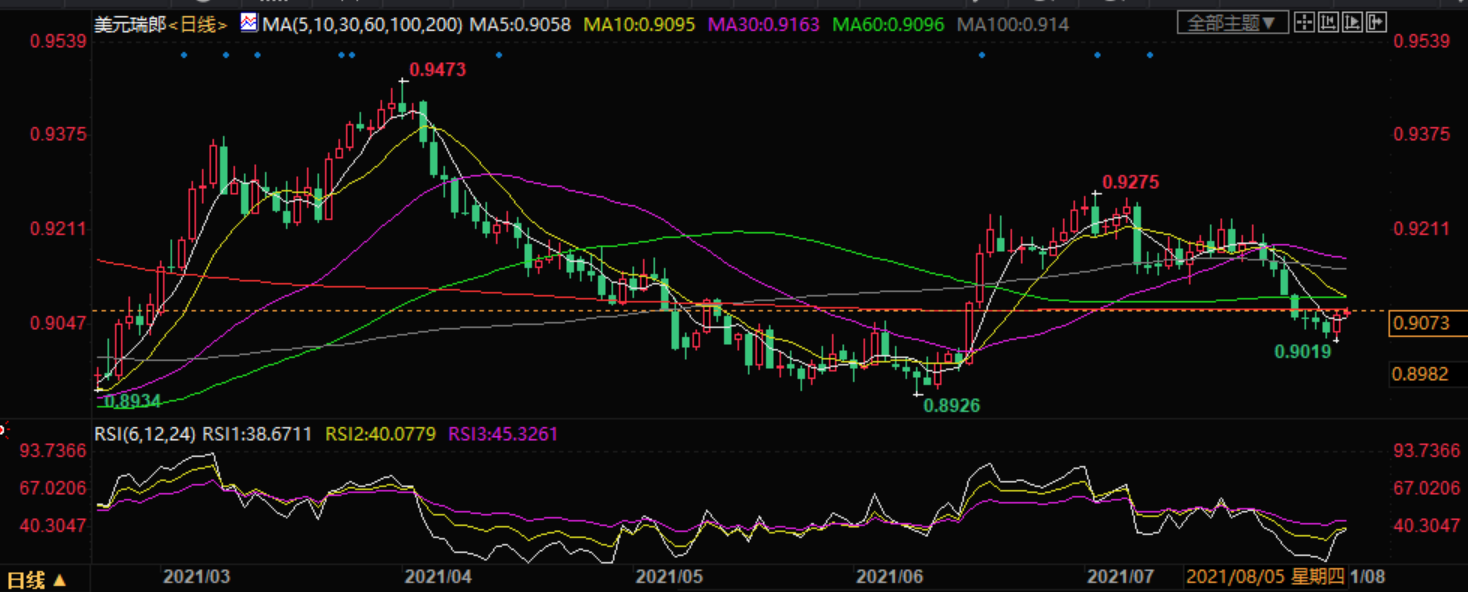This screenshot has height=592, width=1468.
Task: Click the current price 0.9073 box
Action: 1428,322
